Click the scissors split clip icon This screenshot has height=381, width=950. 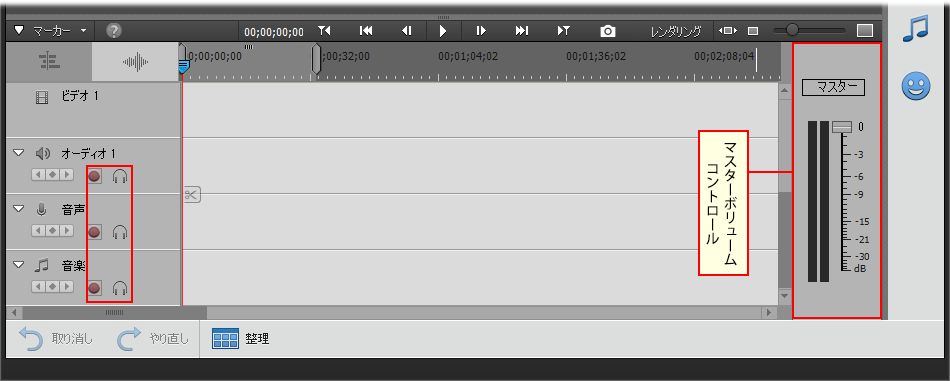(x=191, y=194)
